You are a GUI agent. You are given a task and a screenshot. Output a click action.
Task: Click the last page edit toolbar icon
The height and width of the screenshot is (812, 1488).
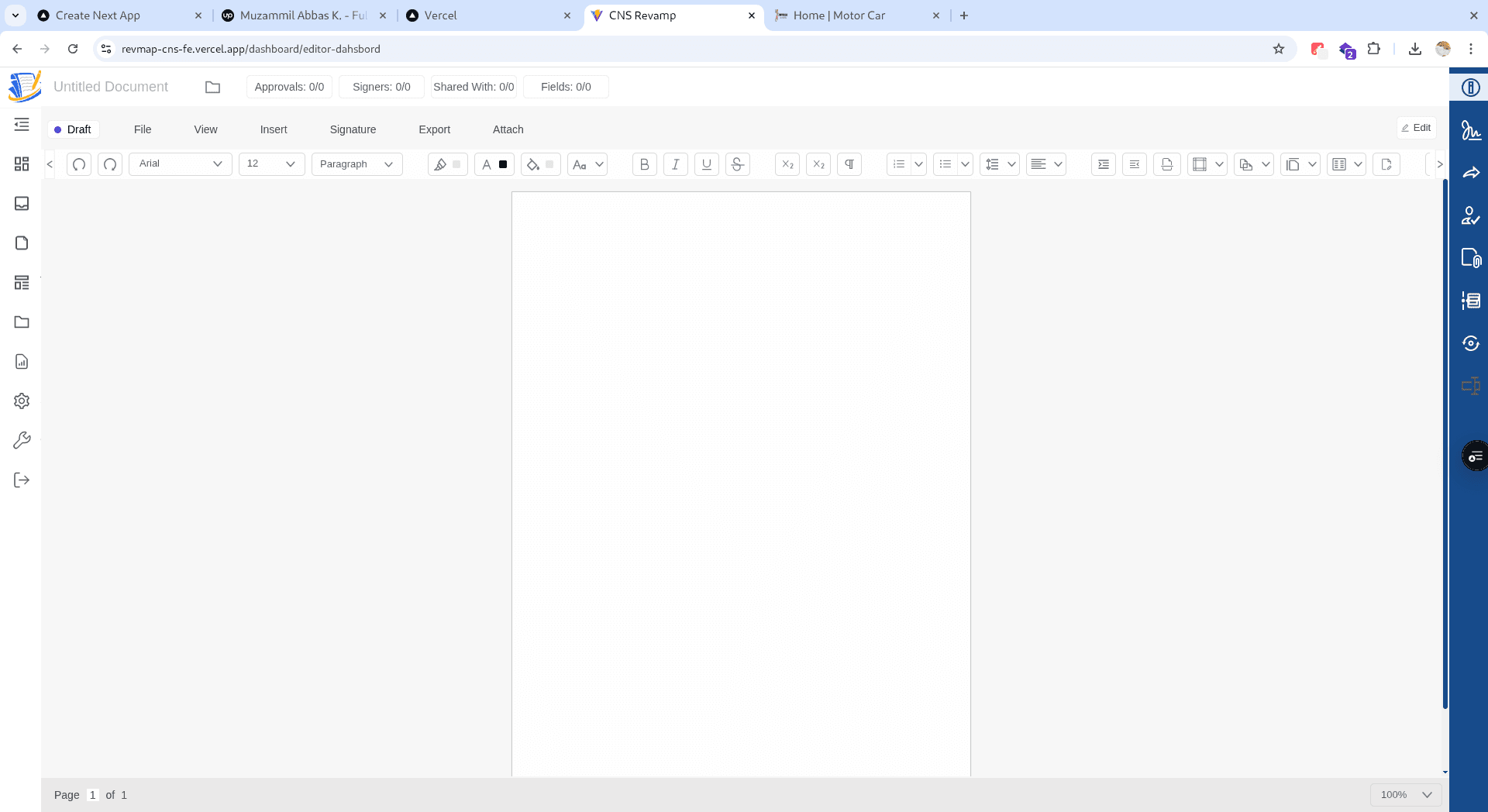point(1386,164)
